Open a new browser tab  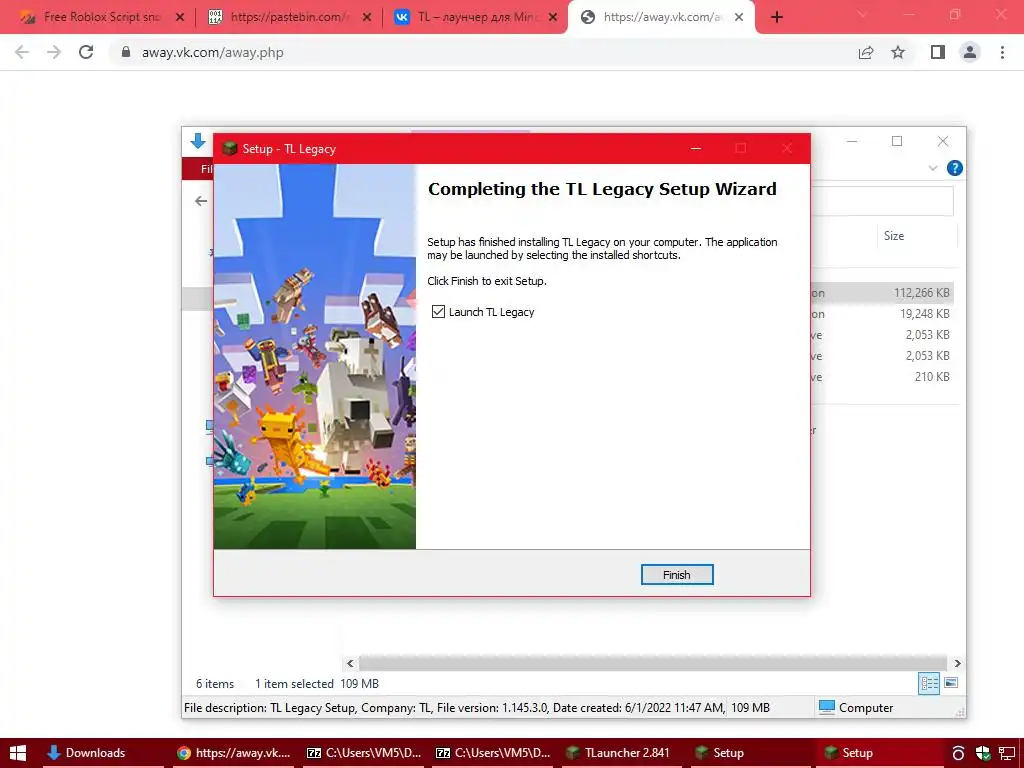point(776,17)
